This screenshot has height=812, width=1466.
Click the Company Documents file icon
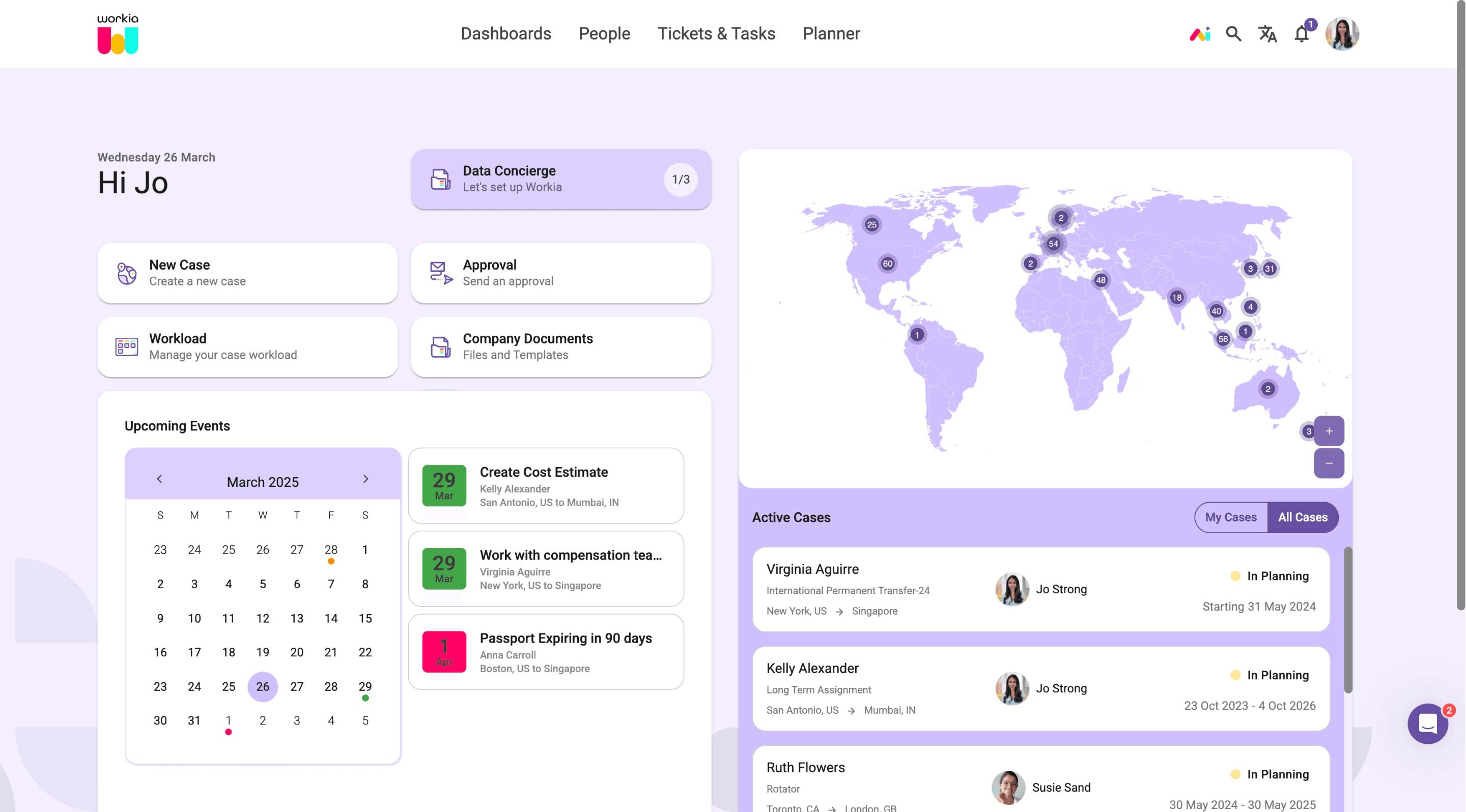click(440, 347)
